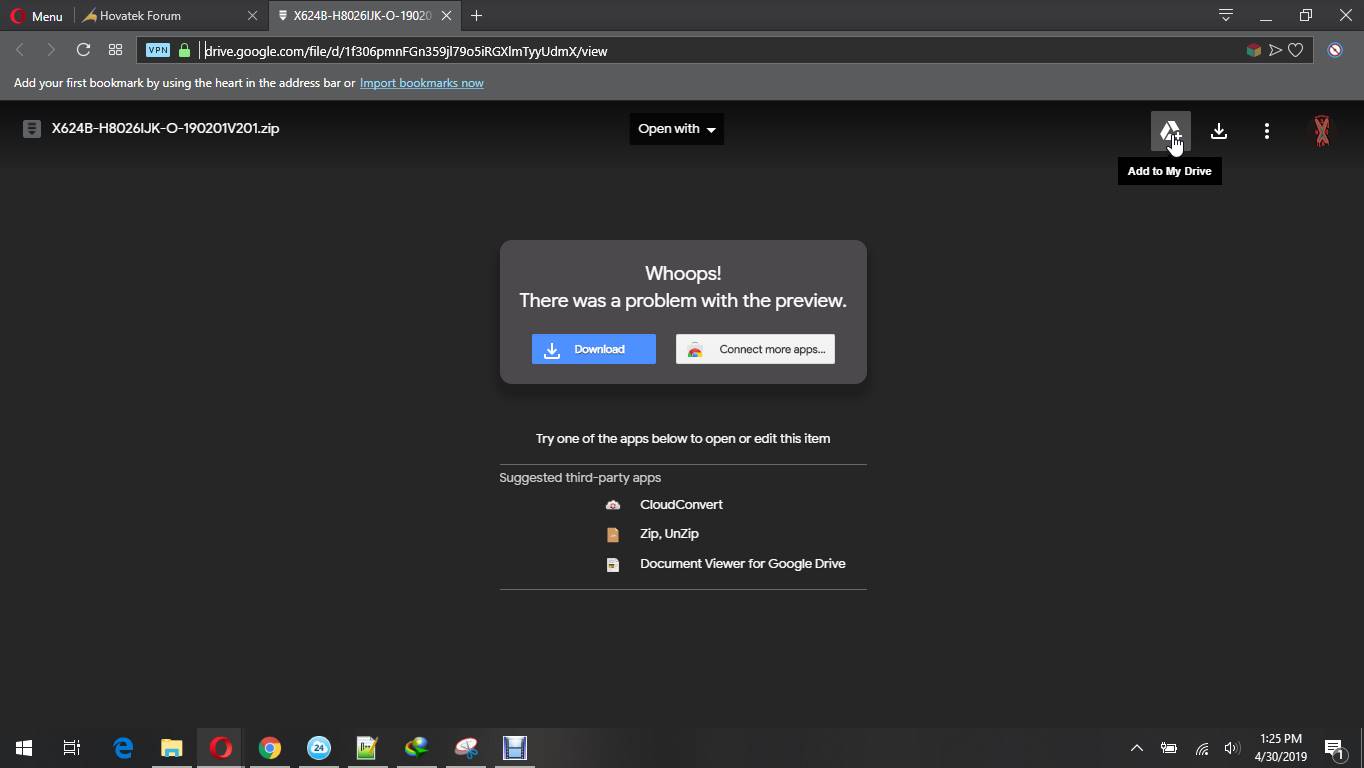Open the More actions three-dot menu
1364x768 pixels.
tap(1266, 130)
